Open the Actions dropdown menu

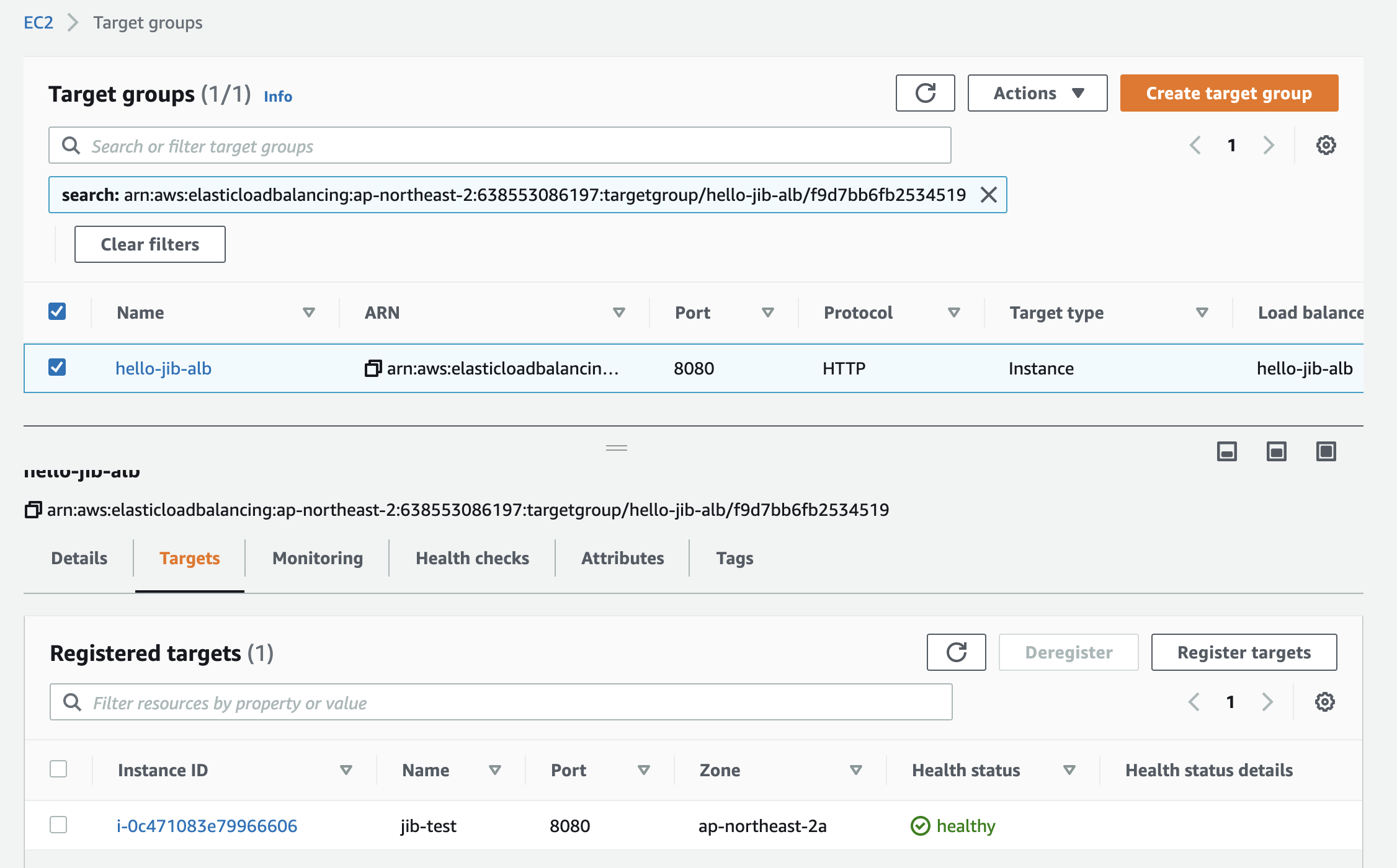(1037, 93)
